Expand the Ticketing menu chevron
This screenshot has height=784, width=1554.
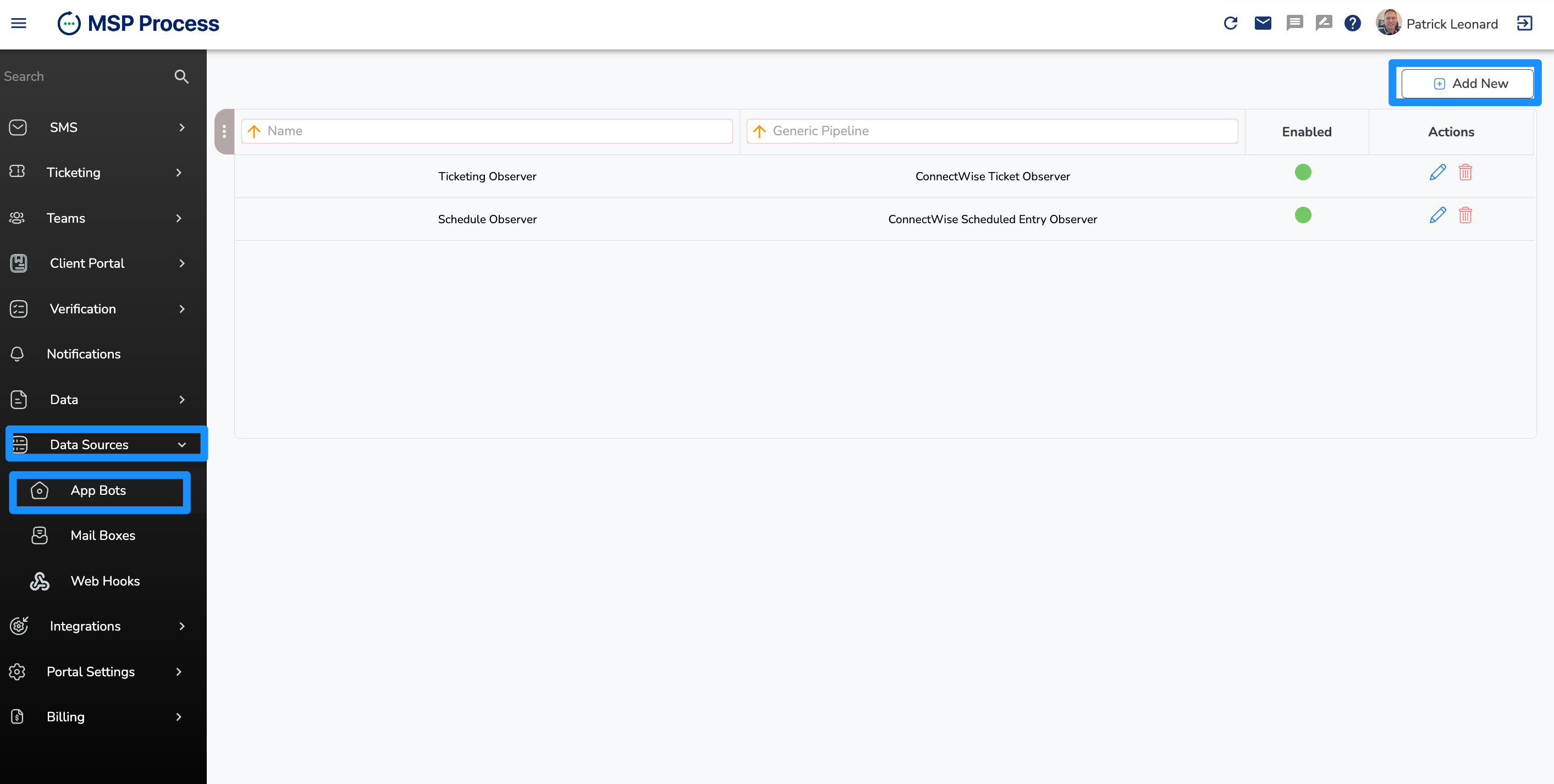tap(179, 173)
